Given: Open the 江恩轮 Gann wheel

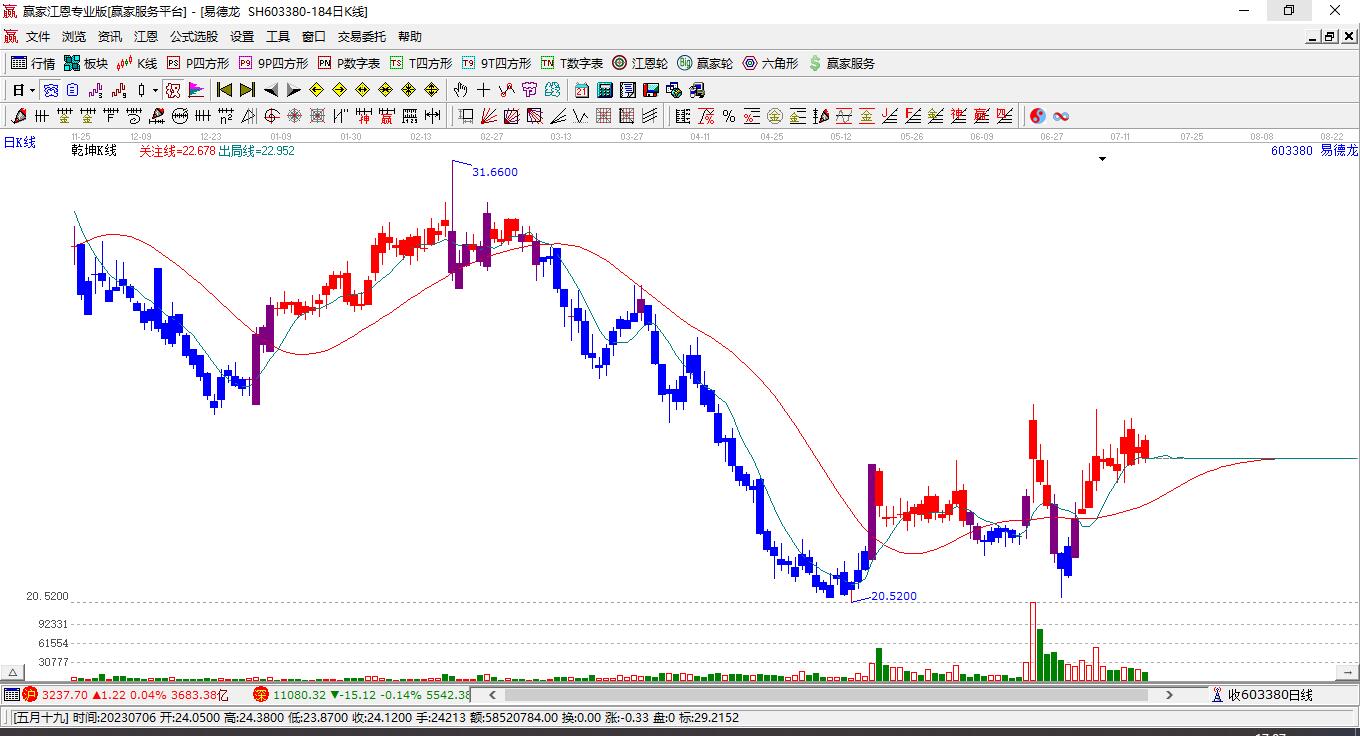Looking at the screenshot, I should pos(640,63).
